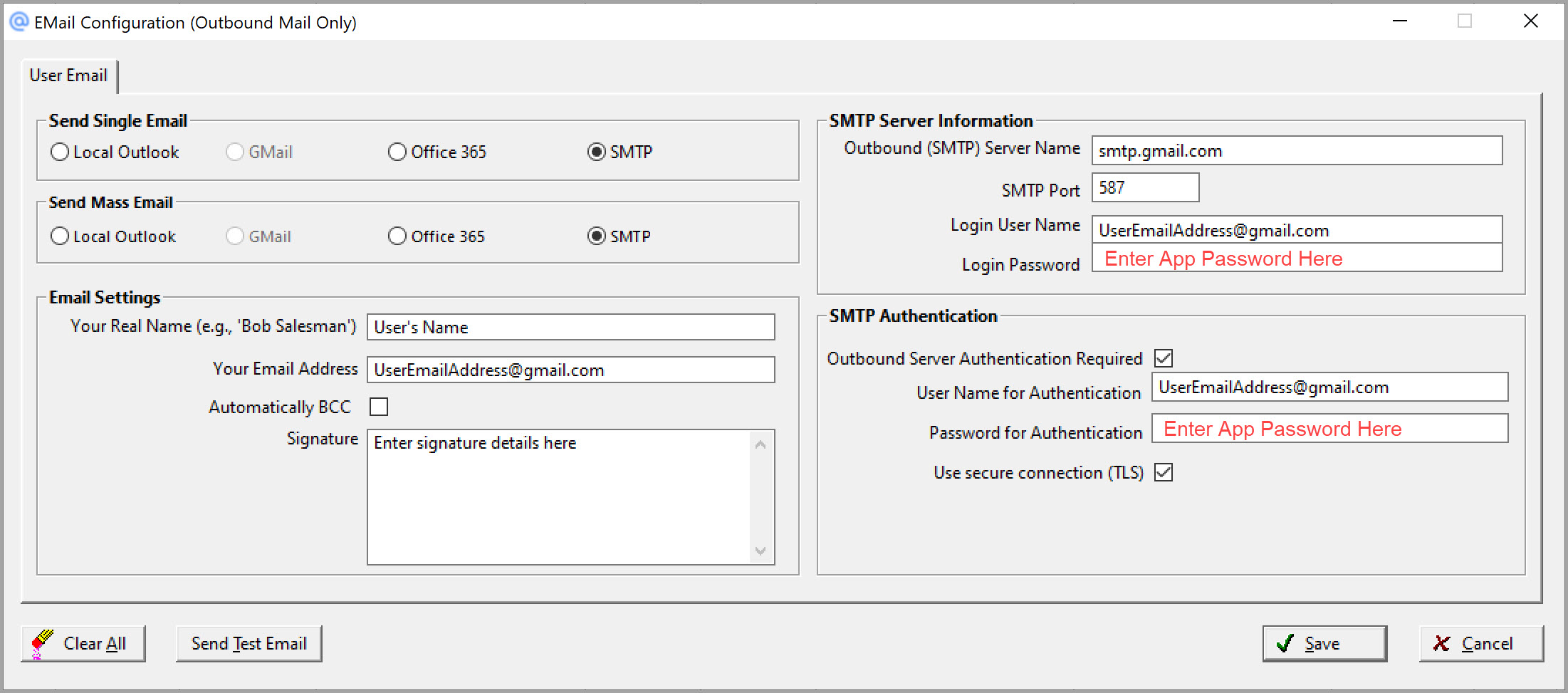The image size is (1568, 693).
Task: Click the red X icon on Cancel button
Action: (1441, 642)
